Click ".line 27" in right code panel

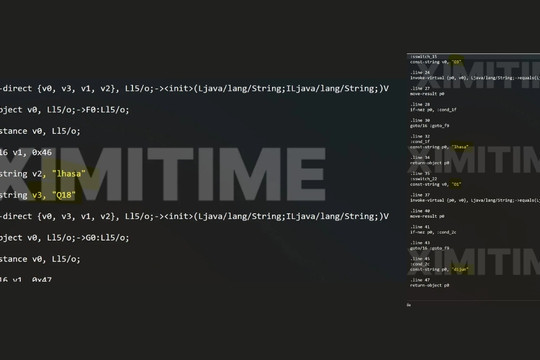[x=420, y=89]
